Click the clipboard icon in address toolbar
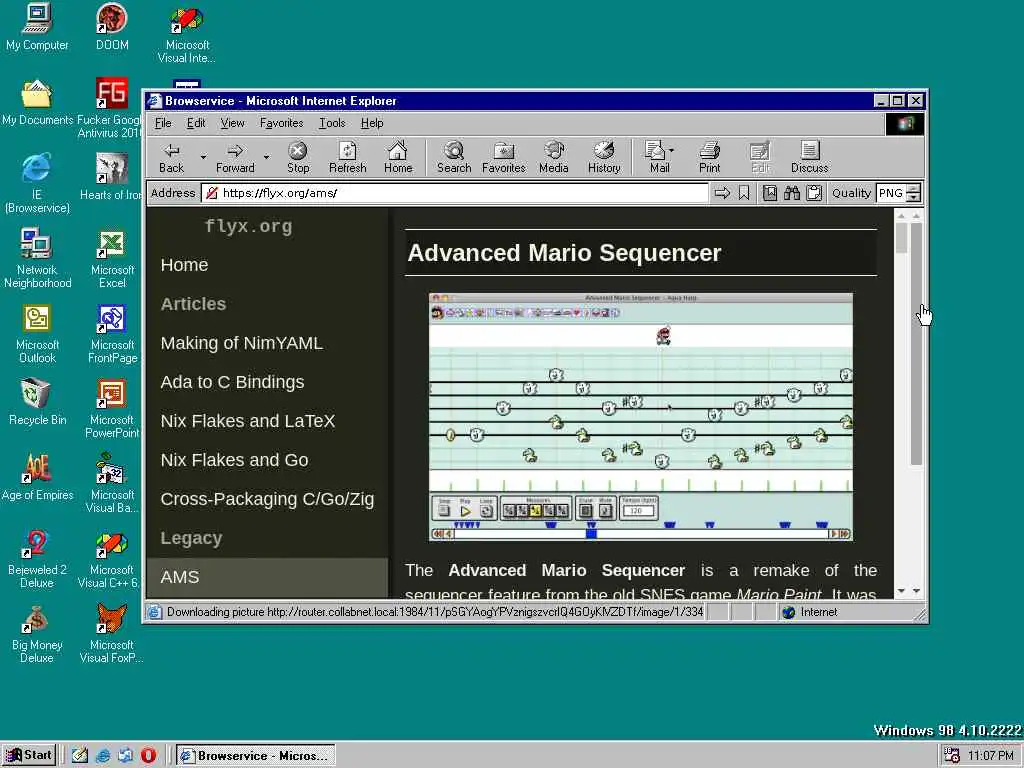 click(x=814, y=193)
